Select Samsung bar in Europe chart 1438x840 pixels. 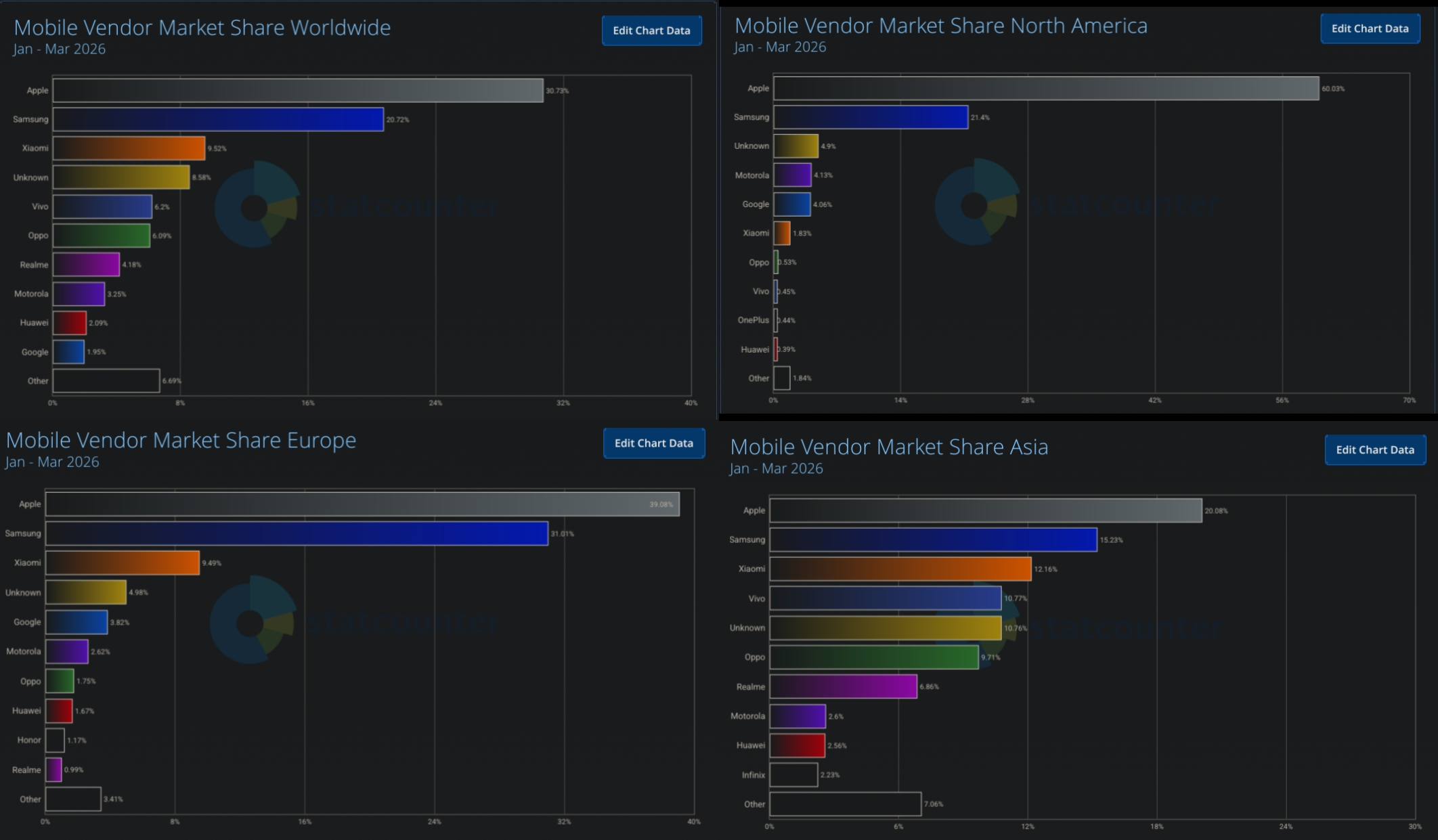pos(297,533)
